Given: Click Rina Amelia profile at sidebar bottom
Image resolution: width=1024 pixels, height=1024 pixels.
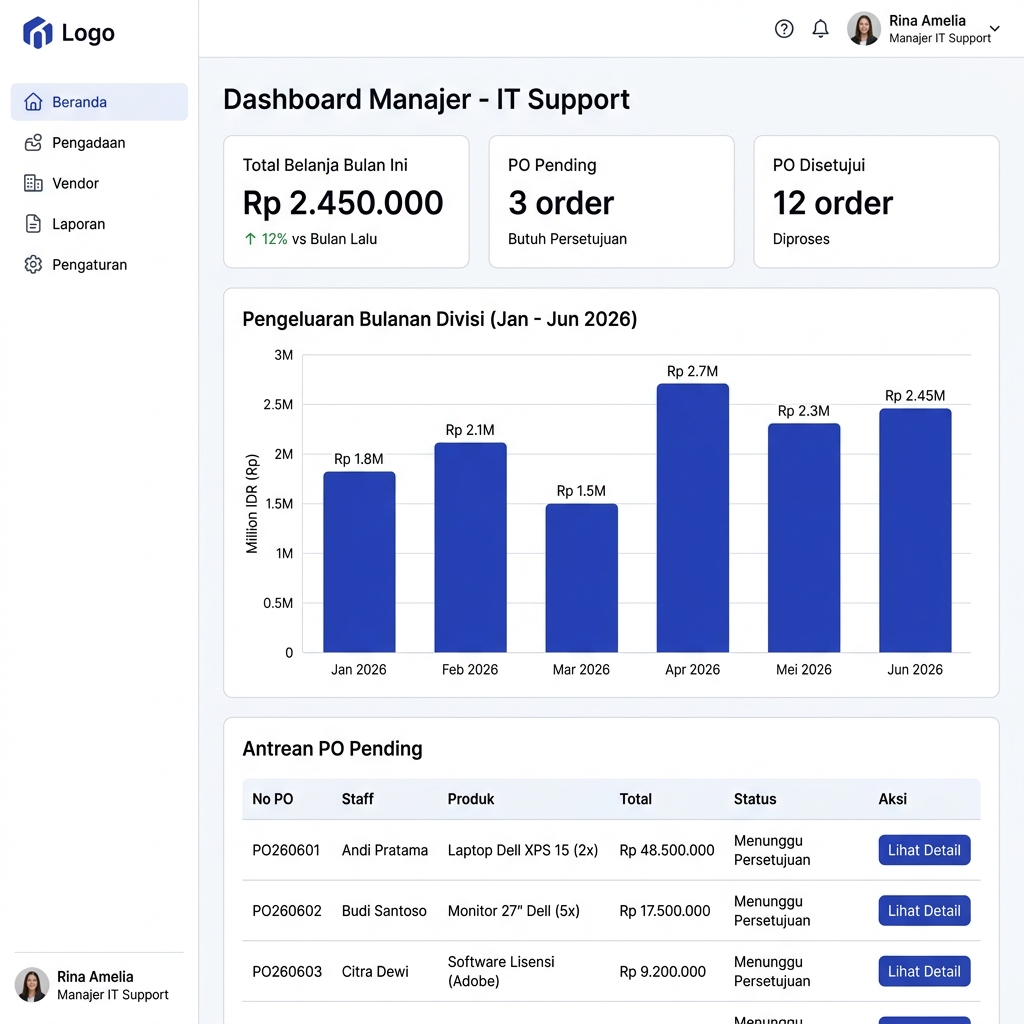Looking at the screenshot, I should 93,985.
